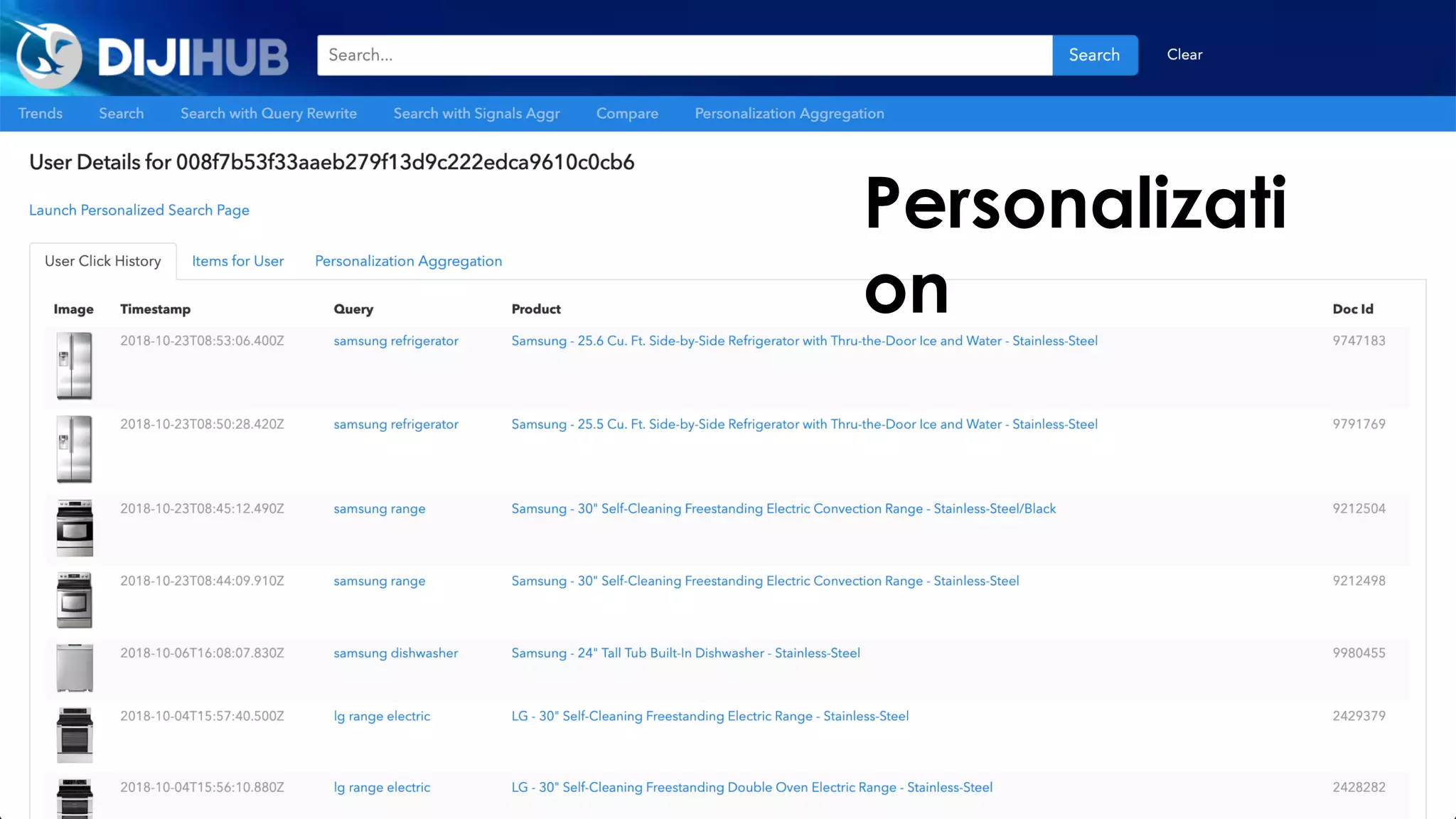
Task: Open Search with Query Rewrite
Action: click(x=269, y=114)
